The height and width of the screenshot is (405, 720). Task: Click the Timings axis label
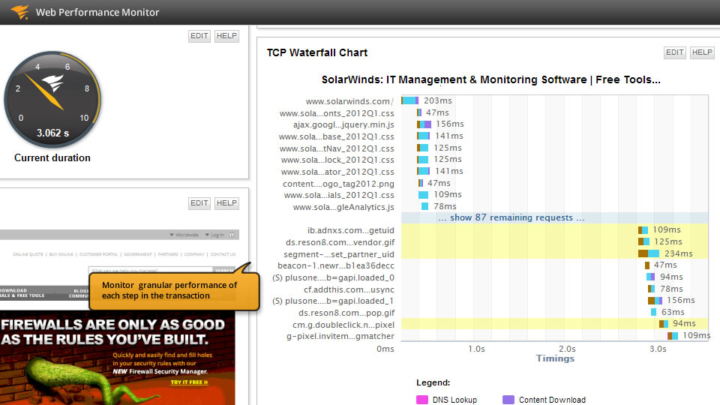pos(555,359)
